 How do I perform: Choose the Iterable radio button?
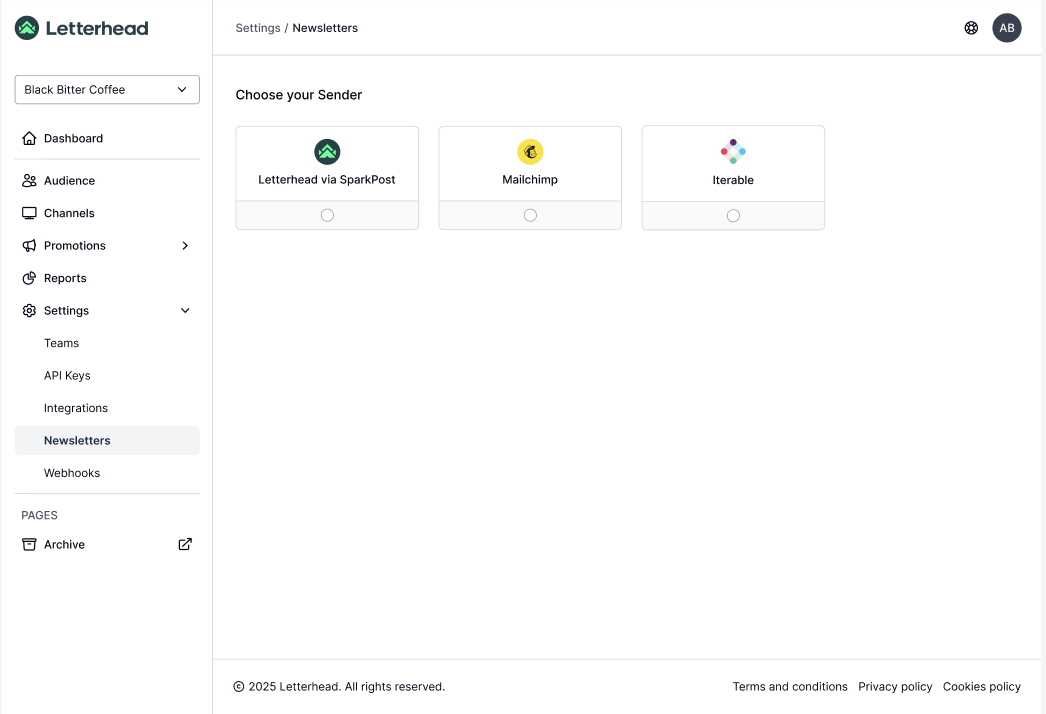pyautogui.click(x=733, y=215)
